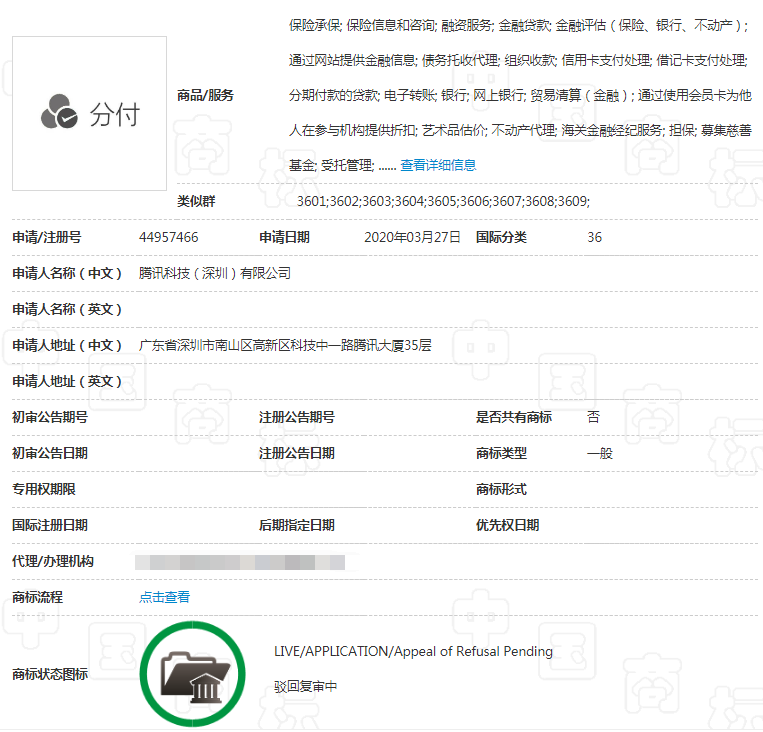Click the goods line starting 人在参与机构提供折扣

click(x=520, y=130)
